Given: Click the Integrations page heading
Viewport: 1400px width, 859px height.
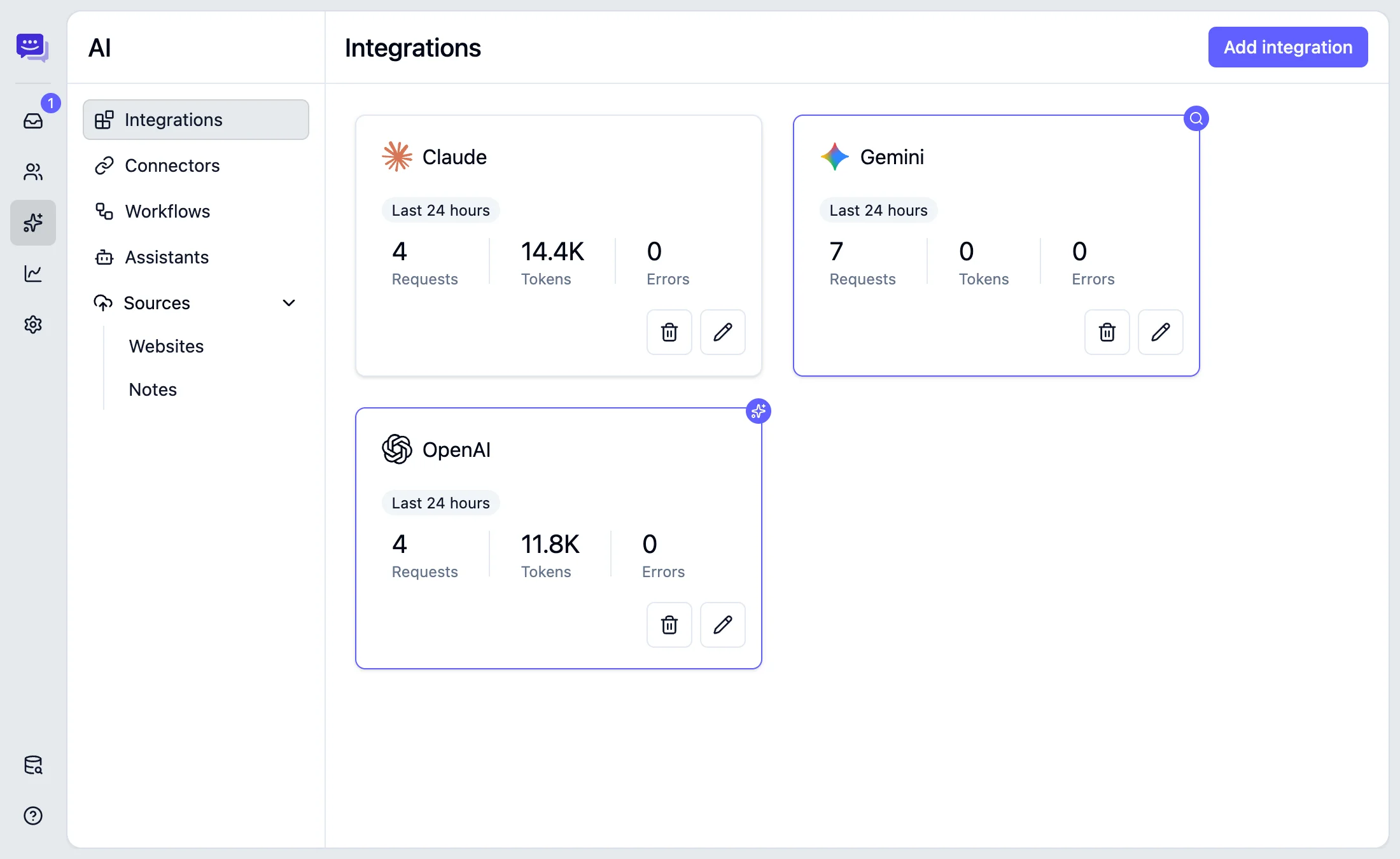Looking at the screenshot, I should pos(412,48).
